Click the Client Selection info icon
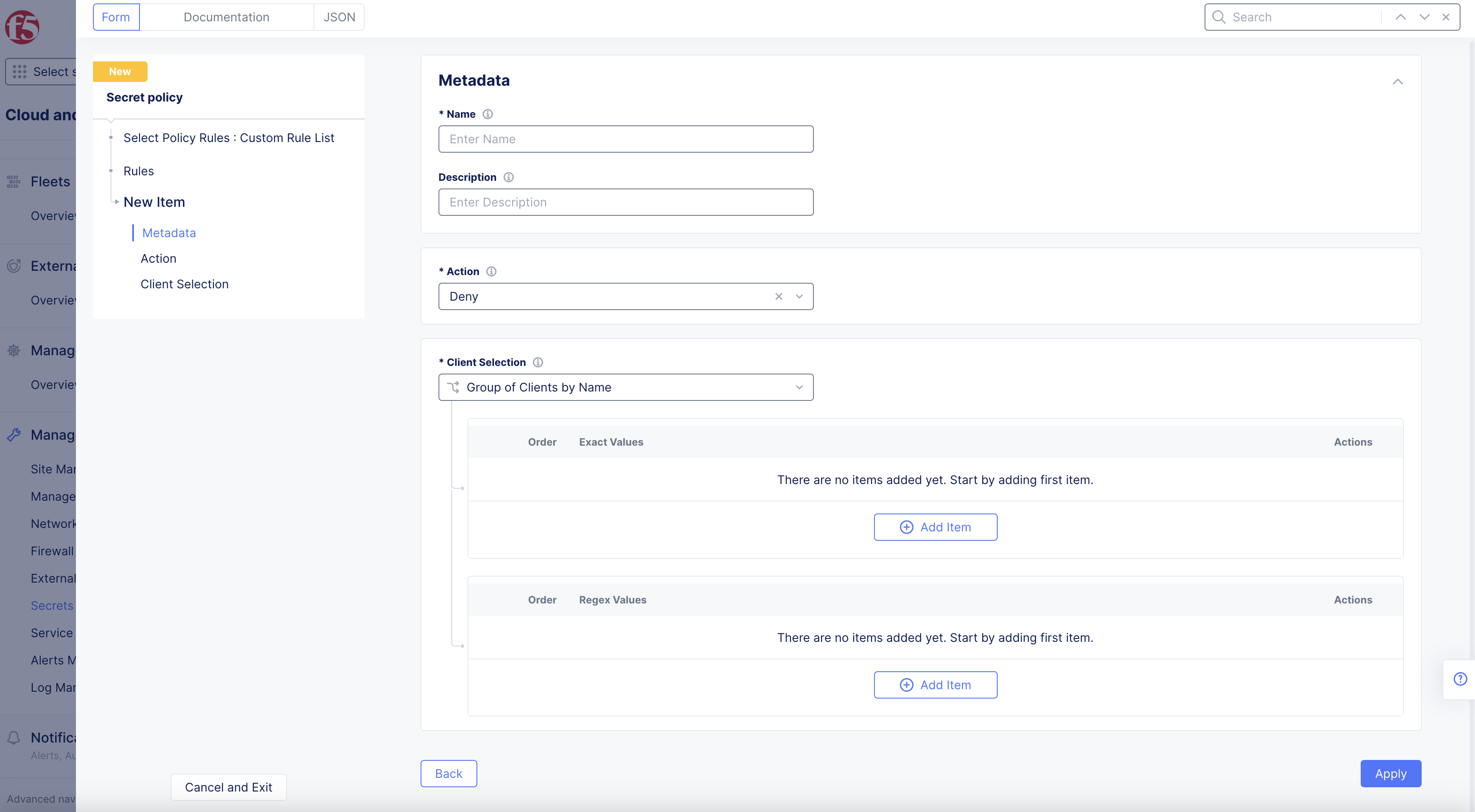Image resolution: width=1475 pixels, height=812 pixels. (538, 362)
